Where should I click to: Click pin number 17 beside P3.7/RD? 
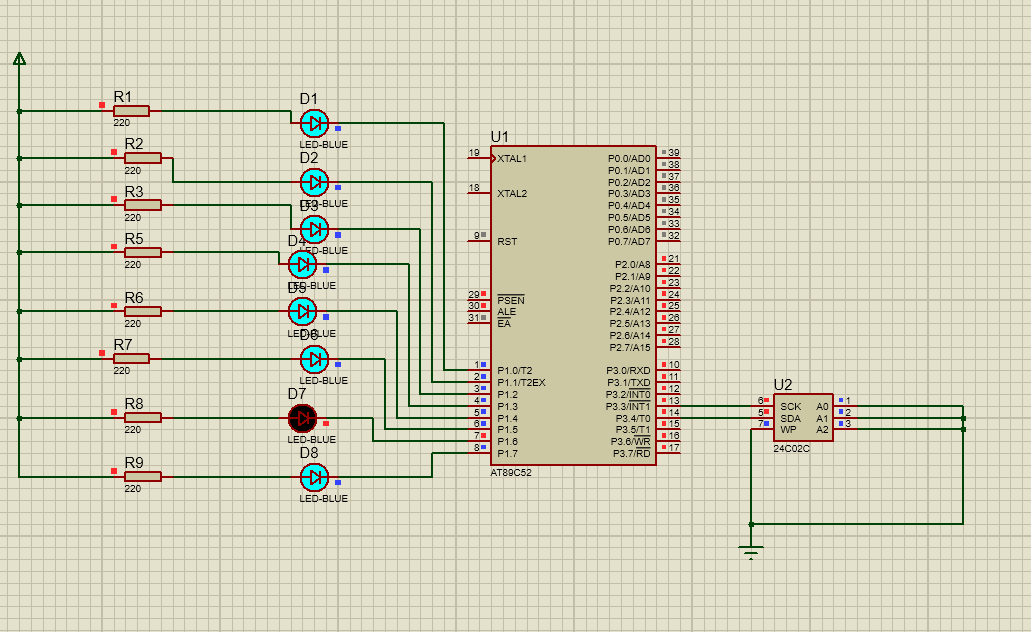tap(674, 448)
